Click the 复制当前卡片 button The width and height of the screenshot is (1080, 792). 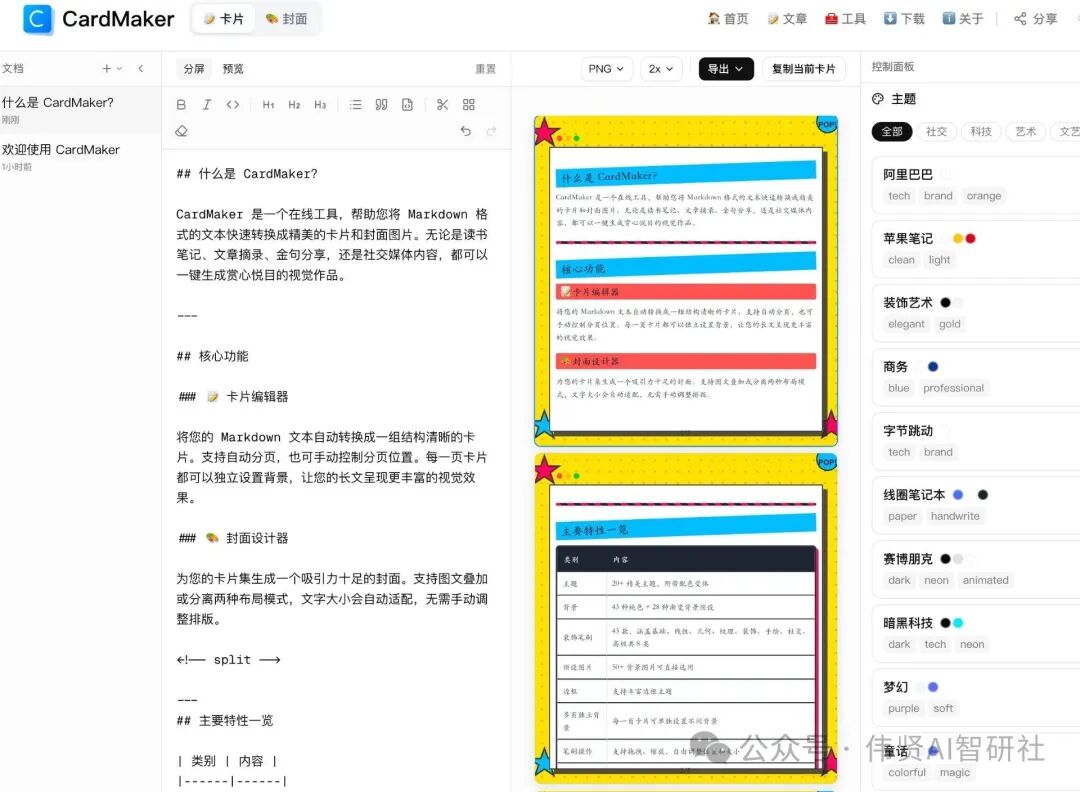click(803, 69)
